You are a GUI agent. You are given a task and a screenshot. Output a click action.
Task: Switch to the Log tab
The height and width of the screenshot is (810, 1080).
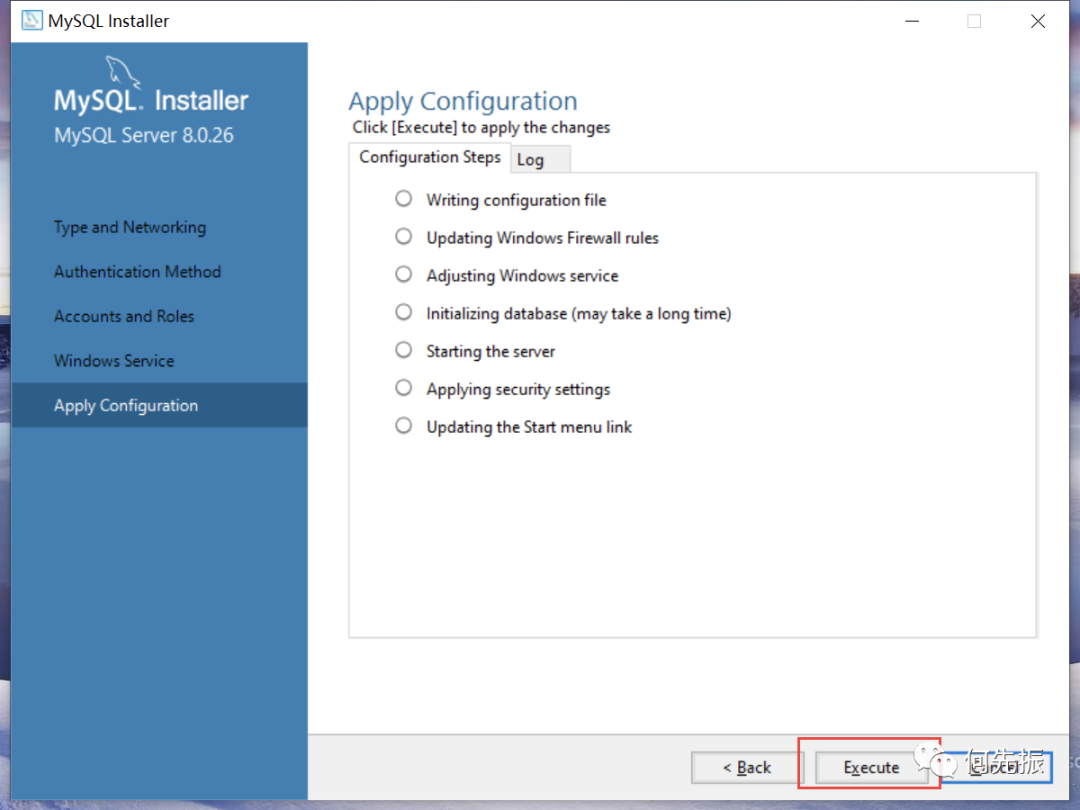pyautogui.click(x=539, y=159)
